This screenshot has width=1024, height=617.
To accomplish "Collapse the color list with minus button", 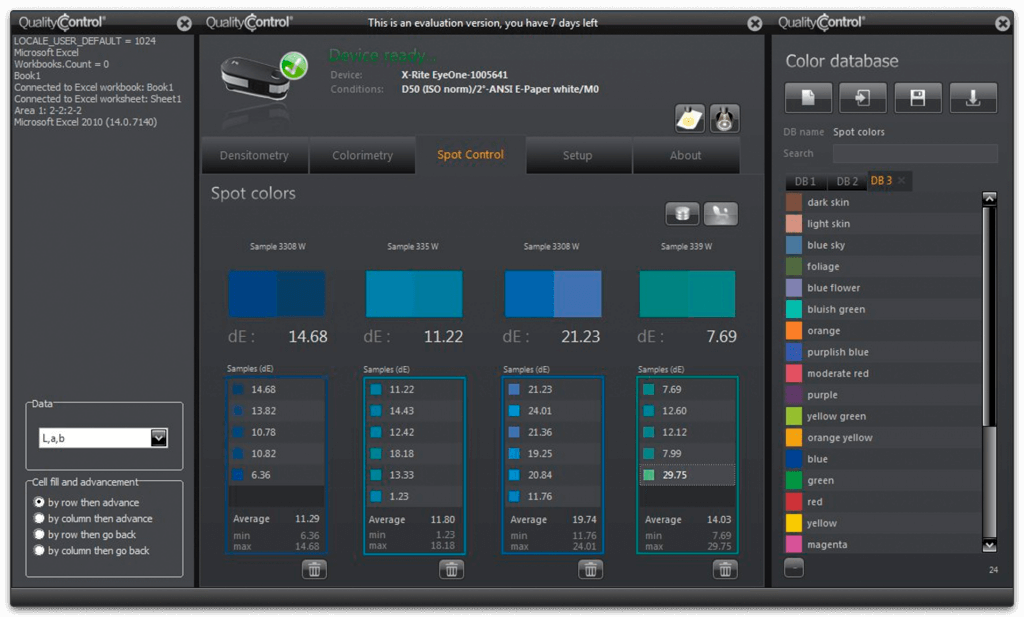I will (x=794, y=568).
